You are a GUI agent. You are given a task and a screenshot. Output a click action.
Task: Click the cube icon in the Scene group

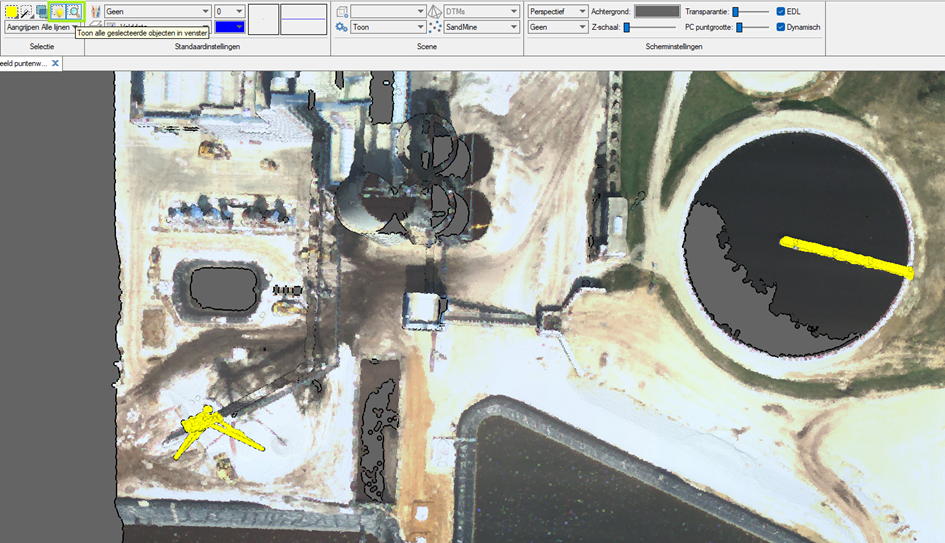point(341,11)
